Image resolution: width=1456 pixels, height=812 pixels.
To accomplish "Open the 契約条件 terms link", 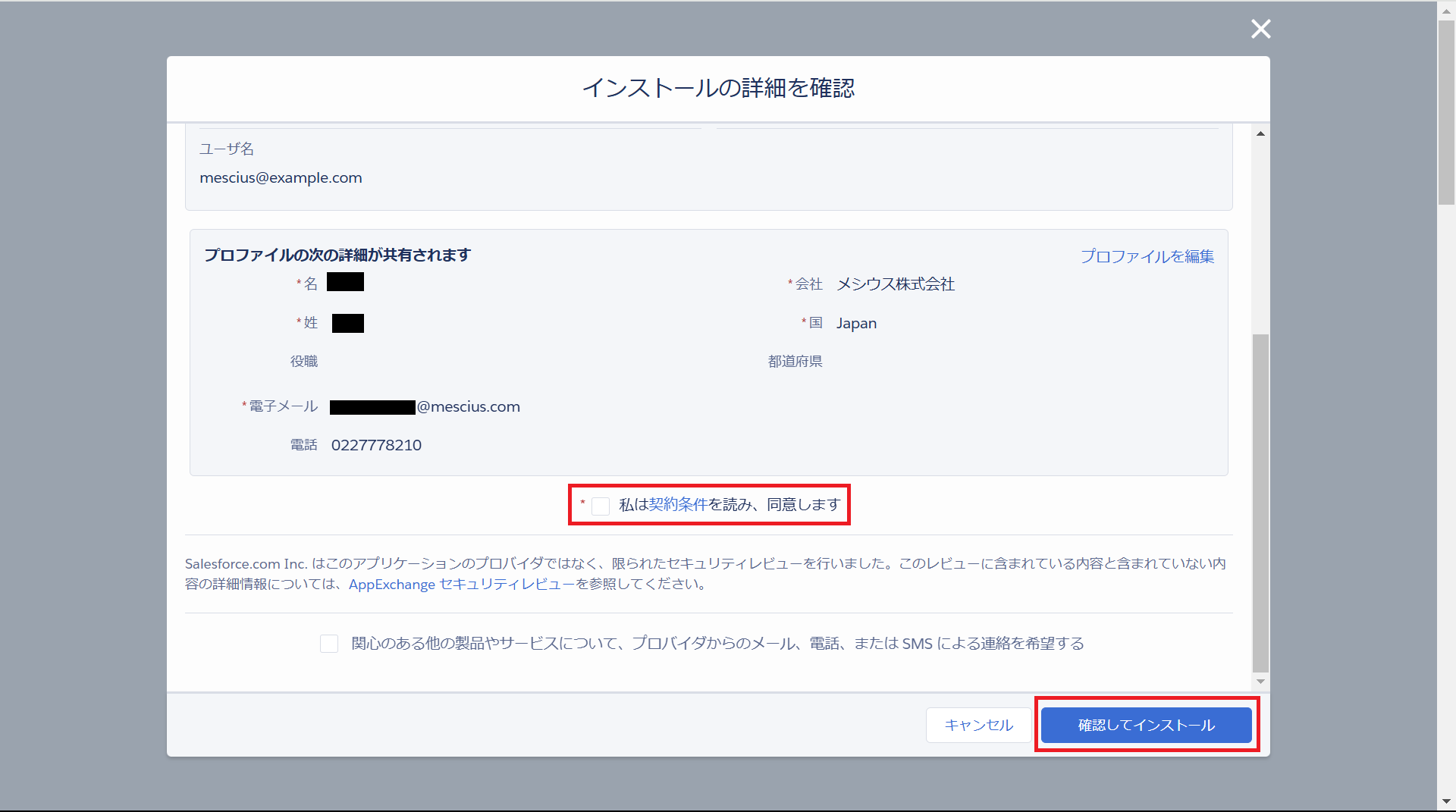I will pos(678,505).
